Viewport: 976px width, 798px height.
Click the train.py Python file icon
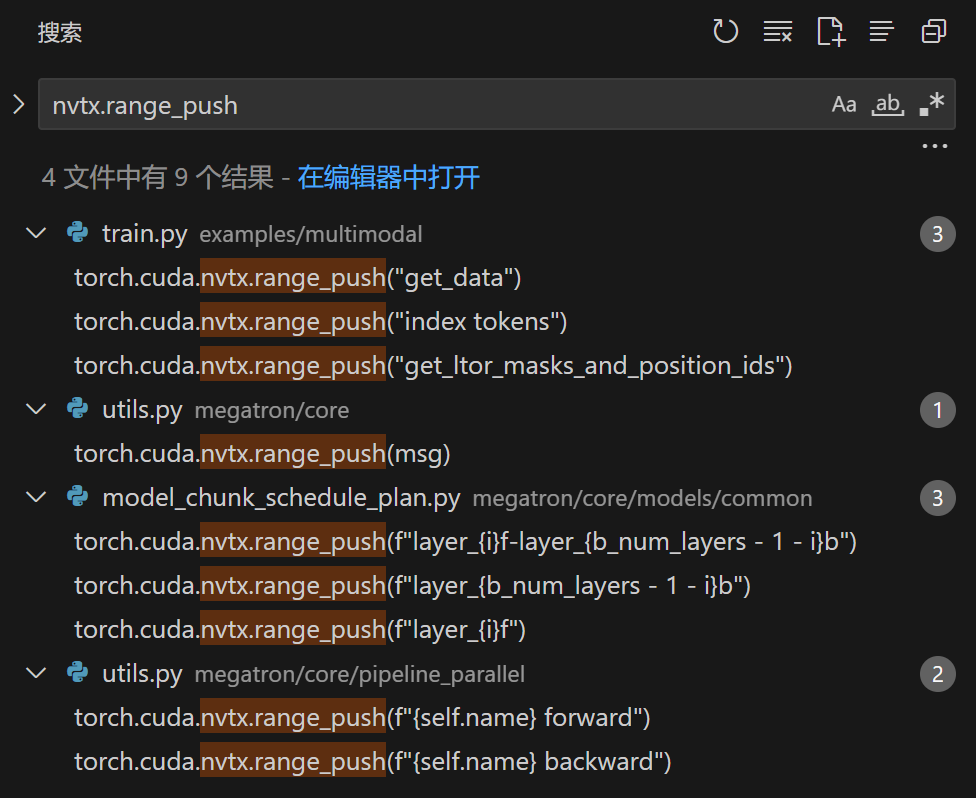78,234
